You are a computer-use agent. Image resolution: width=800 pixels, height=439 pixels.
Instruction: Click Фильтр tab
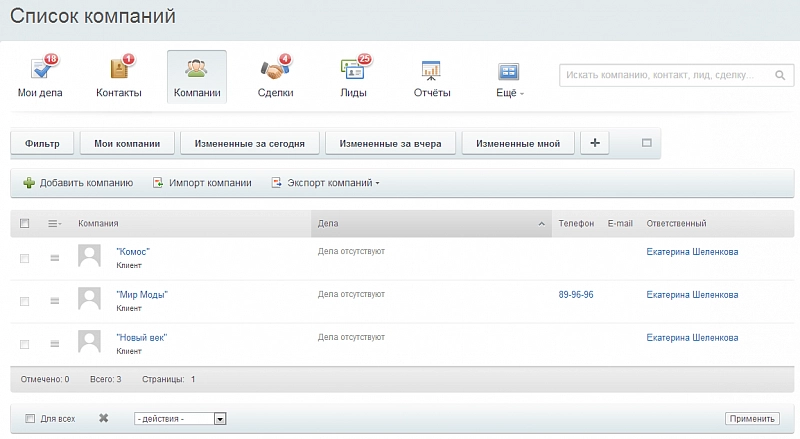[42, 143]
